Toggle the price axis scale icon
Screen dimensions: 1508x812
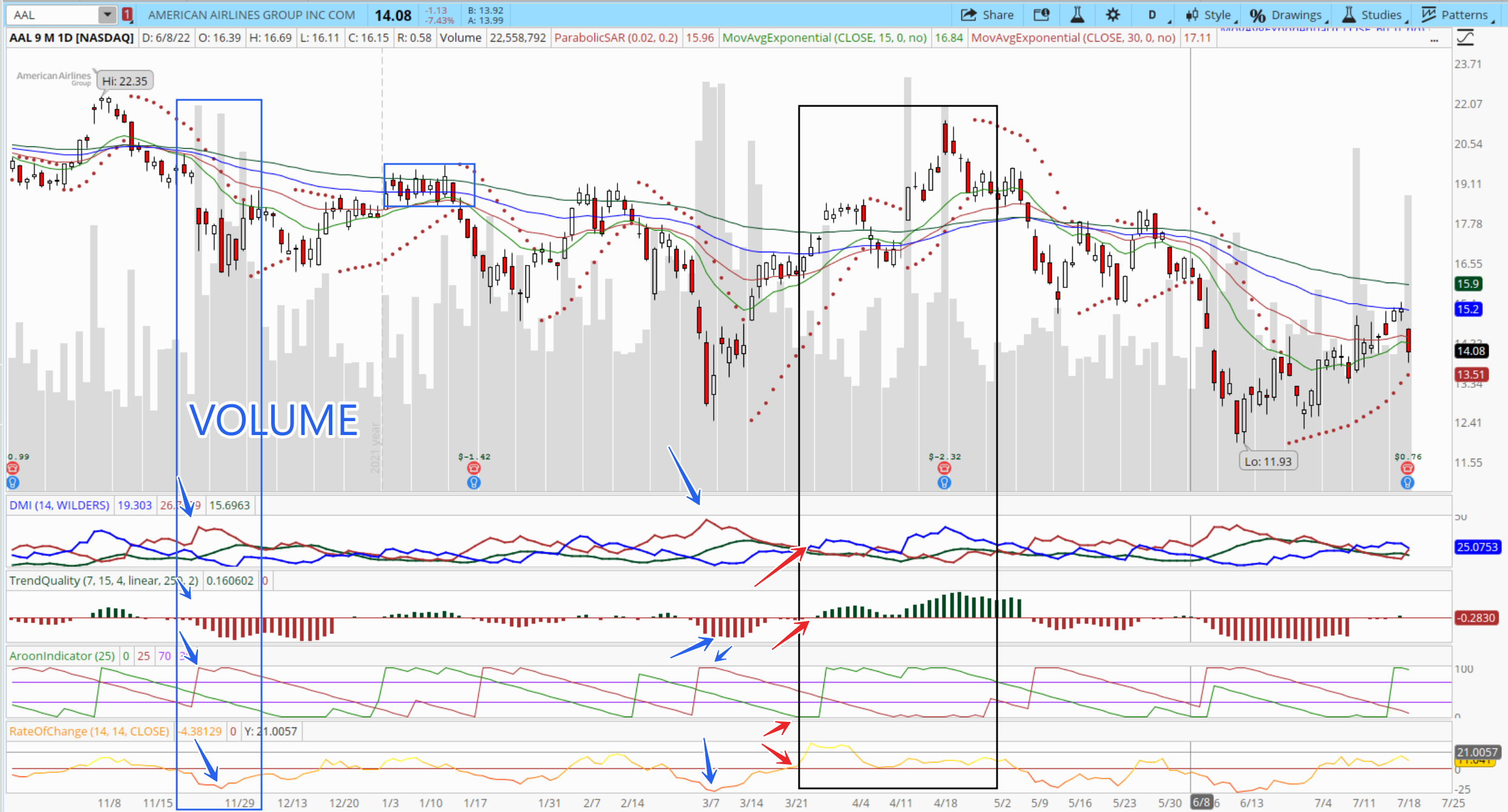point(1465,38)
